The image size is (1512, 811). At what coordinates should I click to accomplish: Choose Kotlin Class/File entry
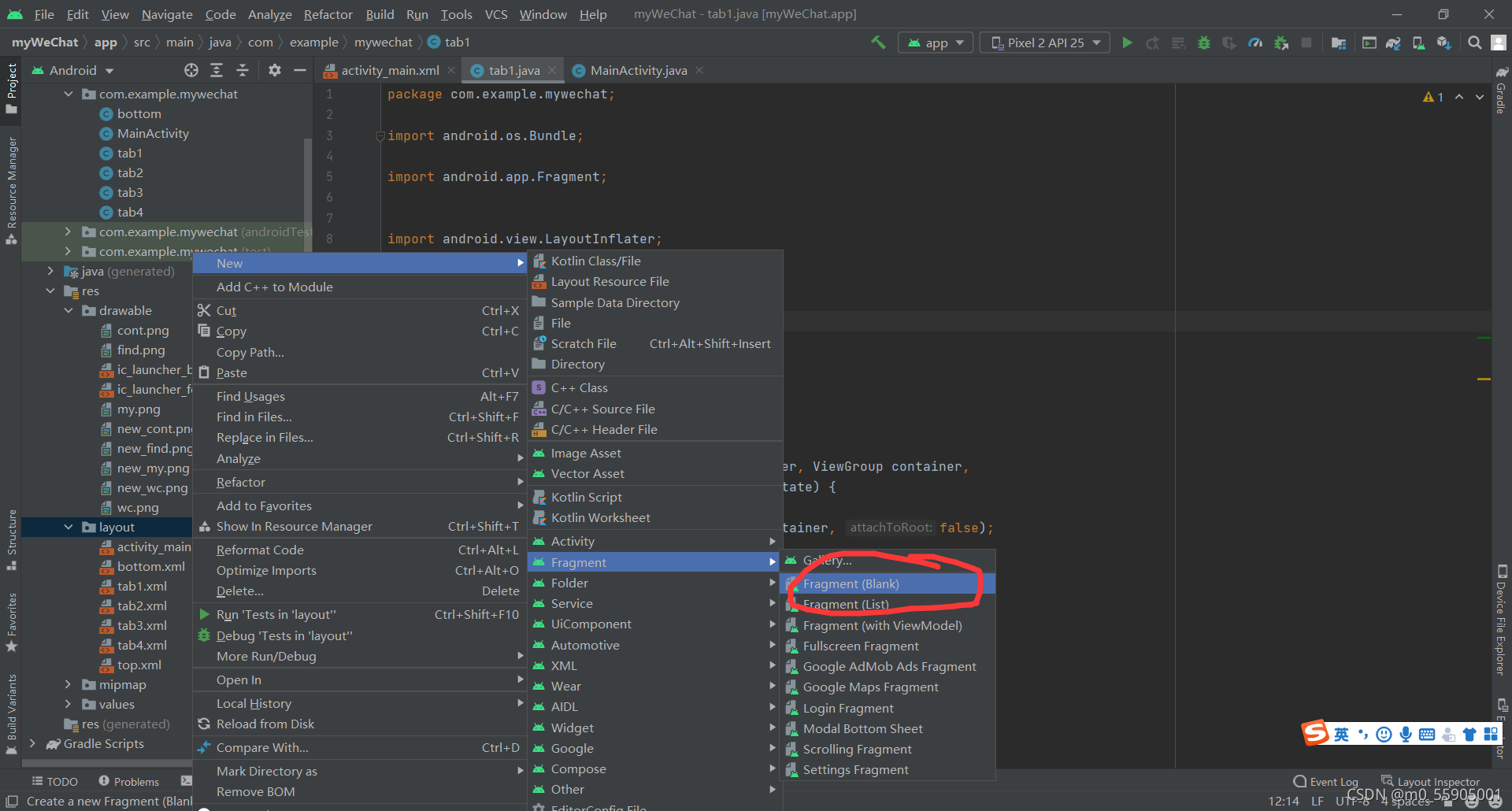(655, 261)
